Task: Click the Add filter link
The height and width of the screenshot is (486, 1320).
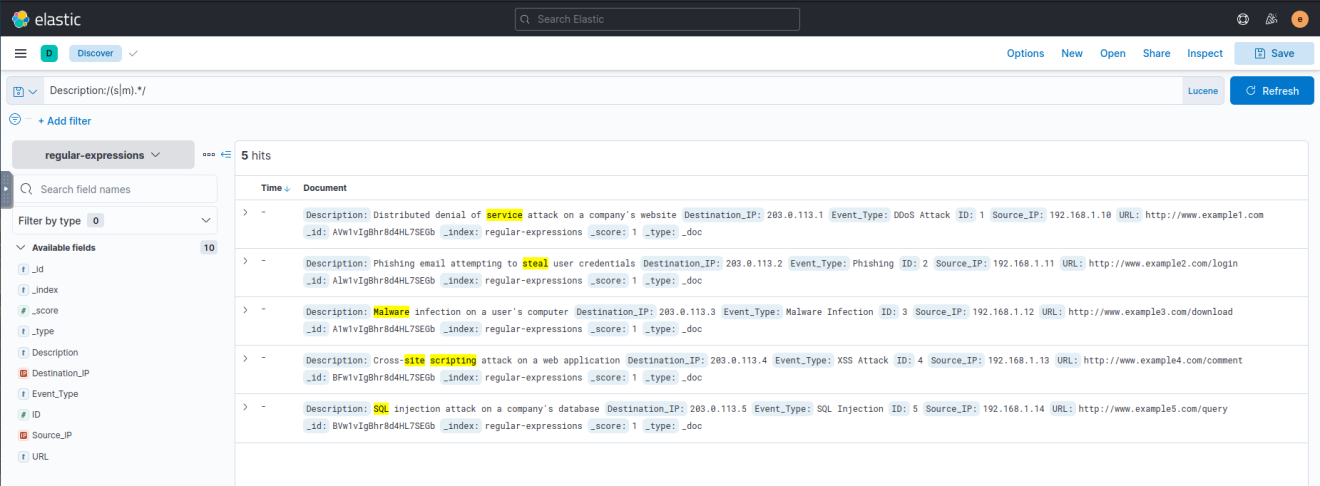Action: [64, 121]
